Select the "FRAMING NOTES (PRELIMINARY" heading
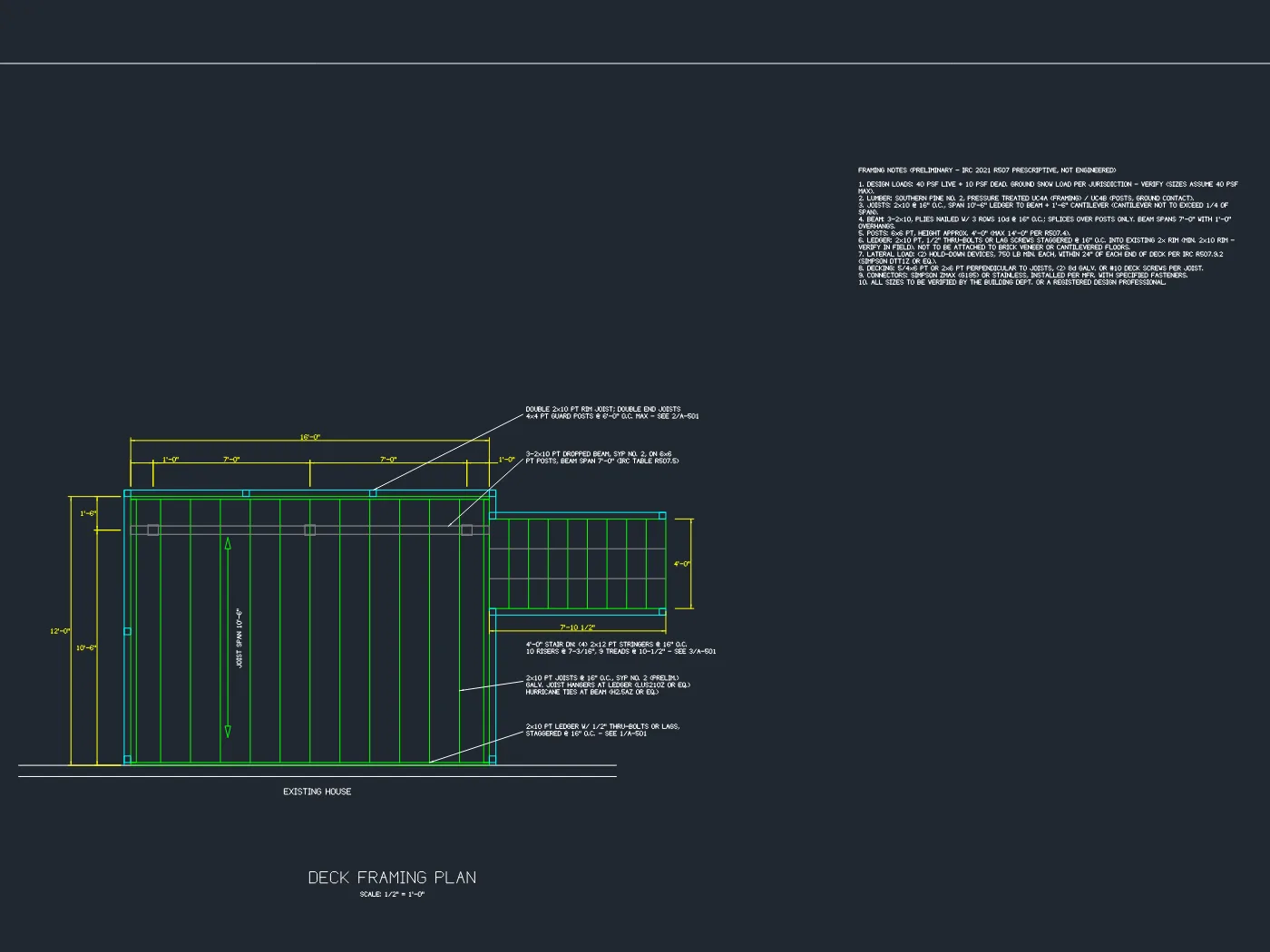The image size is (1270, 952). [987, 170]
